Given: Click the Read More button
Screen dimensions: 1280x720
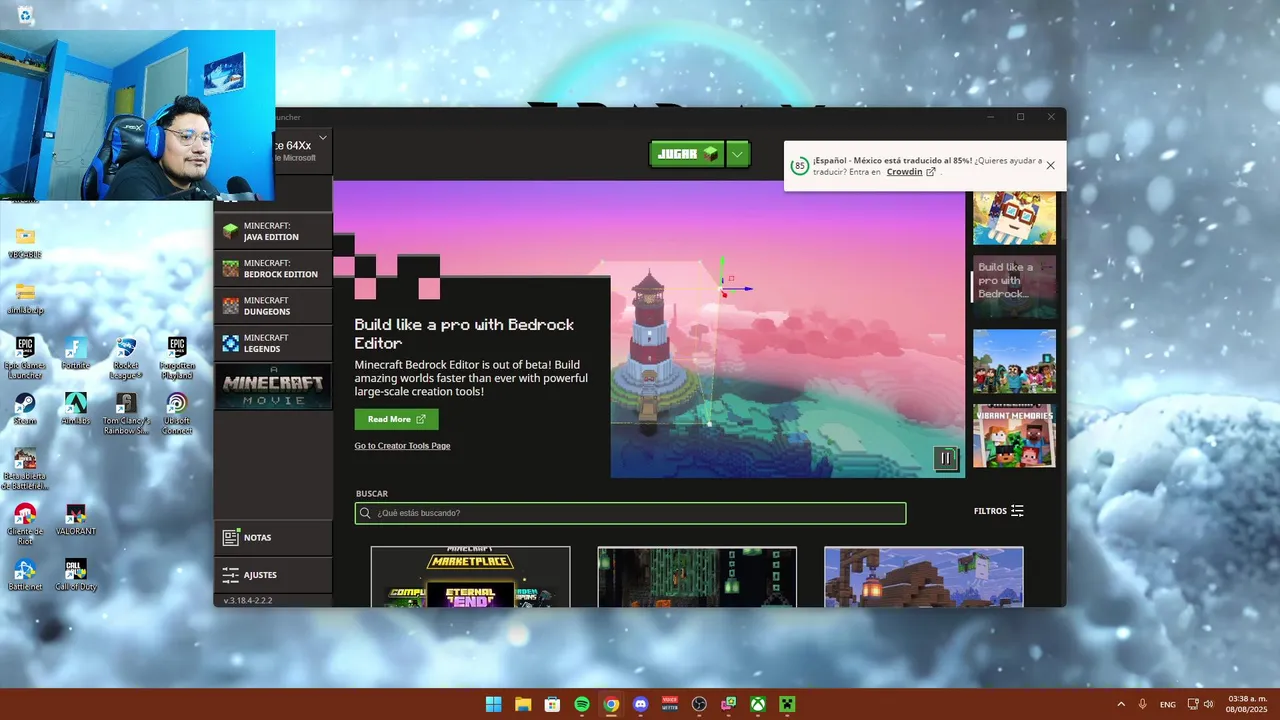Looking at the screenshot, I should tap(396, 419).
